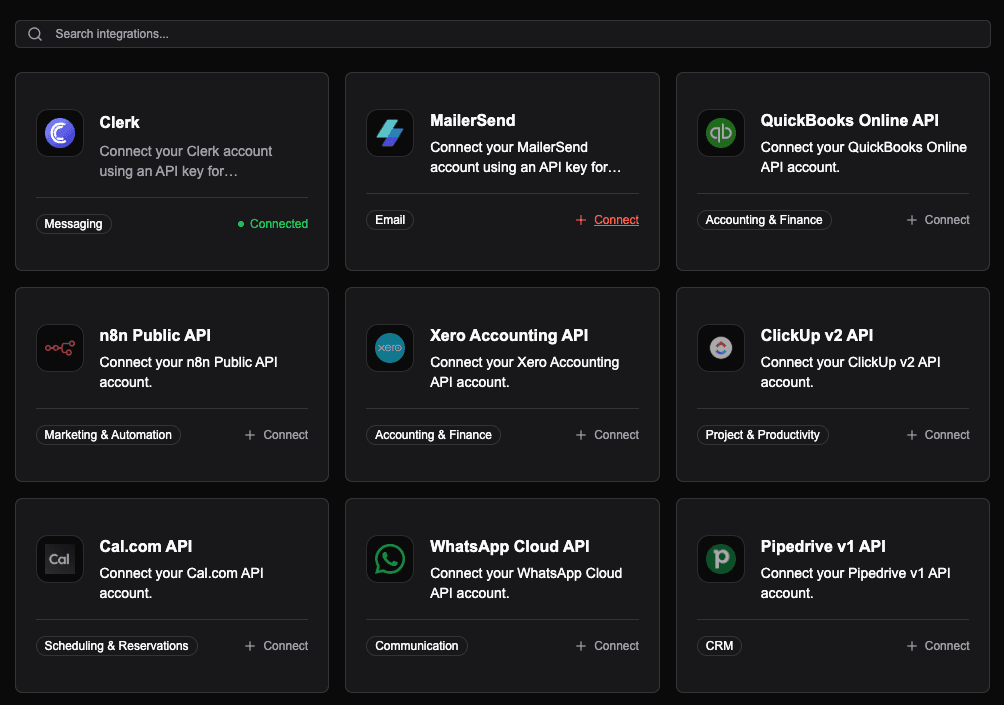Connect the WhatsApp Cloud API
1004x705 pixels.
tap(607, 646)
